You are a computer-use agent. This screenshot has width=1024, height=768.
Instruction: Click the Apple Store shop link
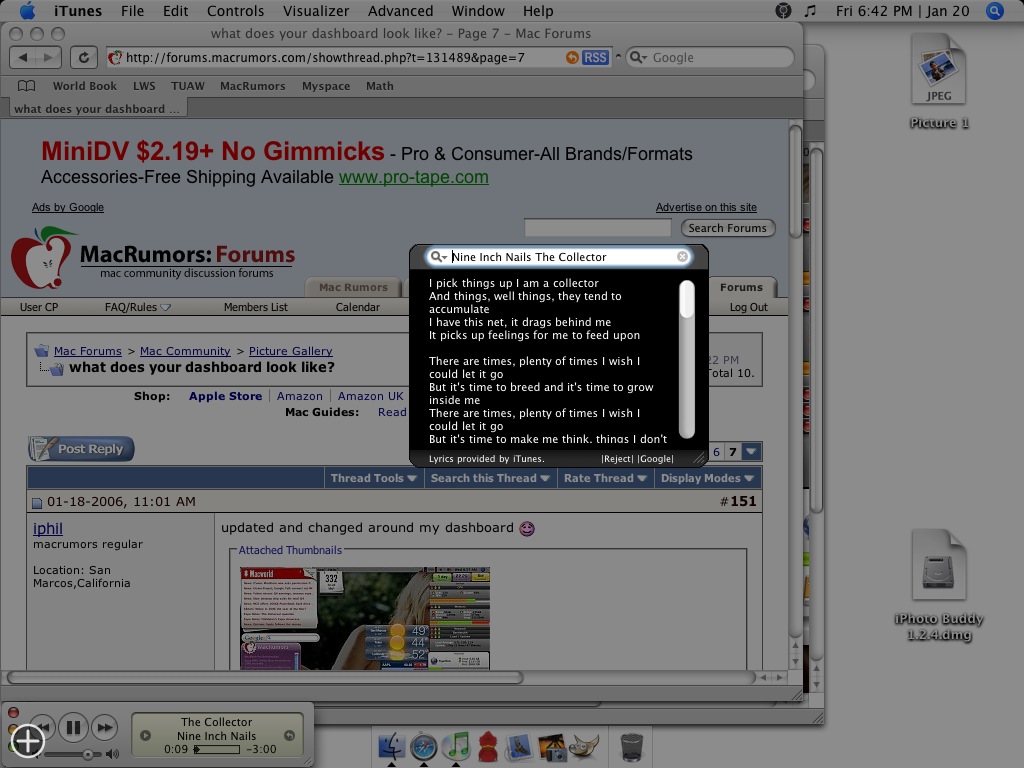tap(225, 396)
